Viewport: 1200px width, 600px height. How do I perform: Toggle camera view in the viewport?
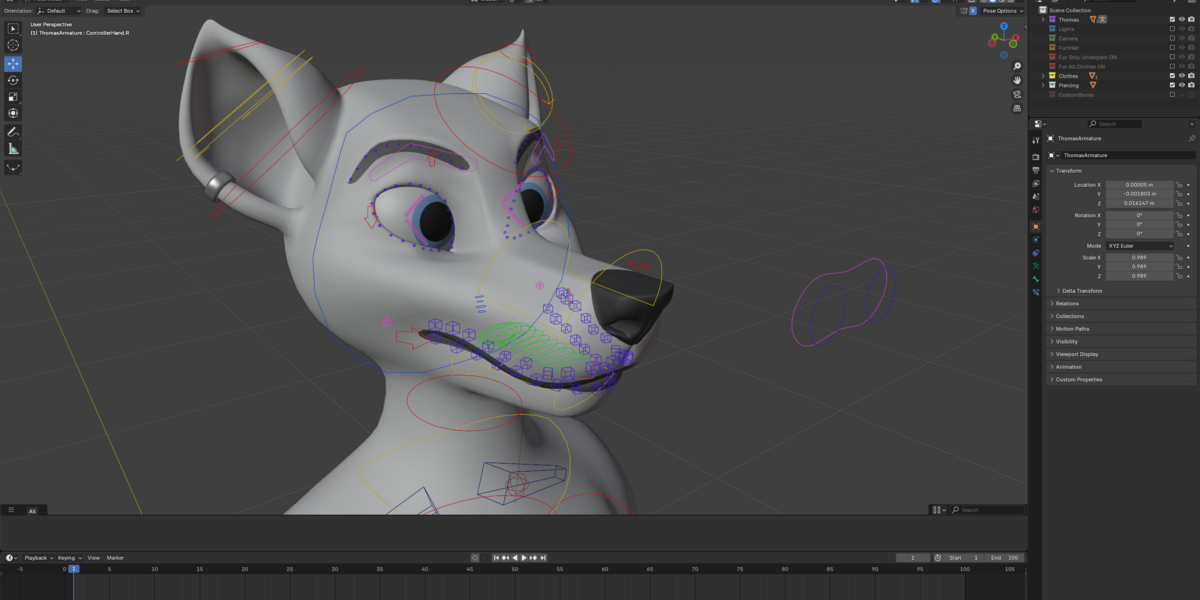1017,94
